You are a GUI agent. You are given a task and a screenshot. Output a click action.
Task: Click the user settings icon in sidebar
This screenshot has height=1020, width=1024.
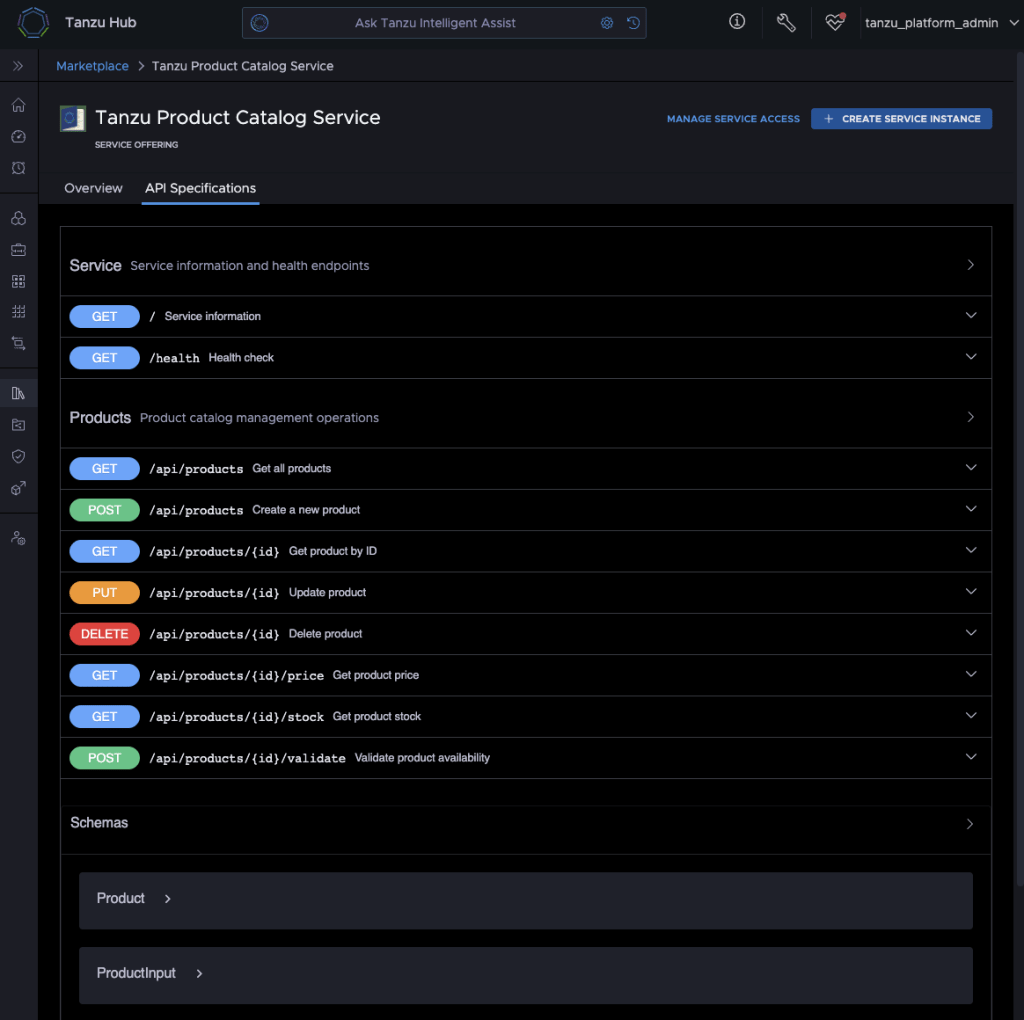18,538
